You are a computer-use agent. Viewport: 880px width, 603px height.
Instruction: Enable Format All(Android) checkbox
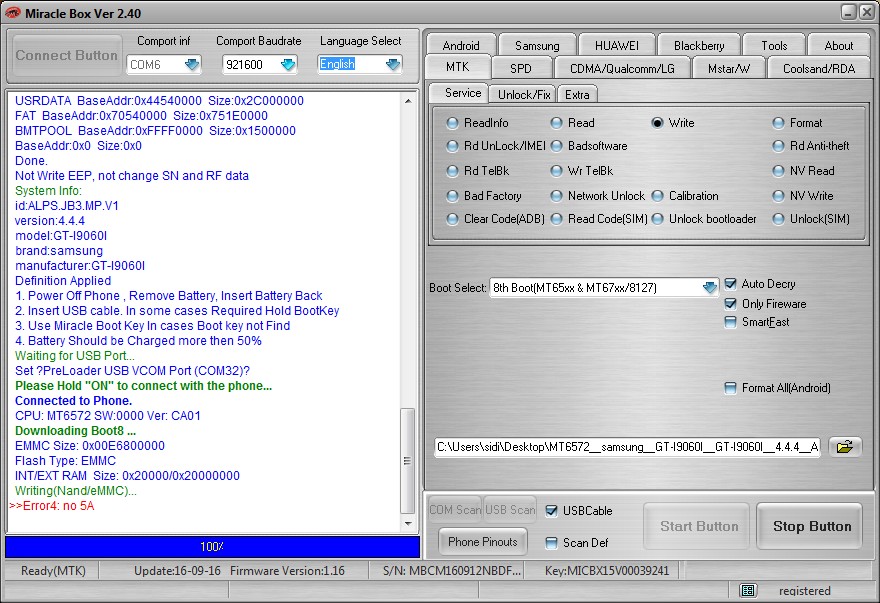tap(730, 388)
